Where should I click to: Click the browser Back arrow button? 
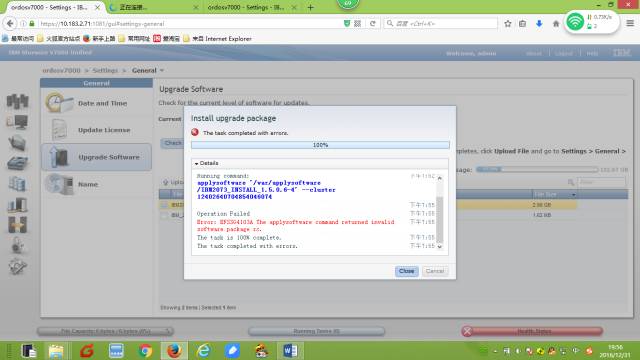pos(10,23)
